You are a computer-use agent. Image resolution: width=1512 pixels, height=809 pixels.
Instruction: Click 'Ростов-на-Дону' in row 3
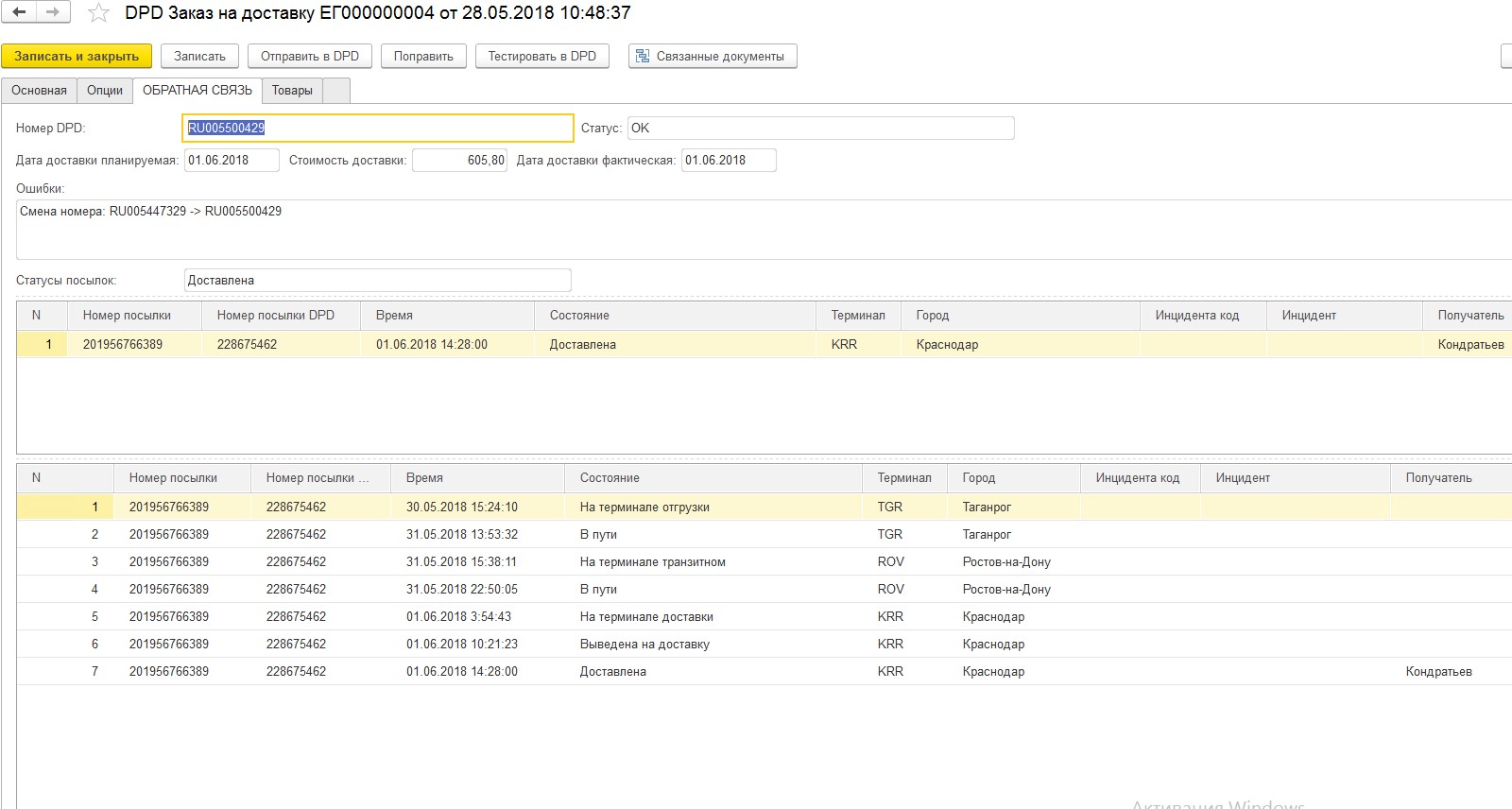(x=1006, y=562)
